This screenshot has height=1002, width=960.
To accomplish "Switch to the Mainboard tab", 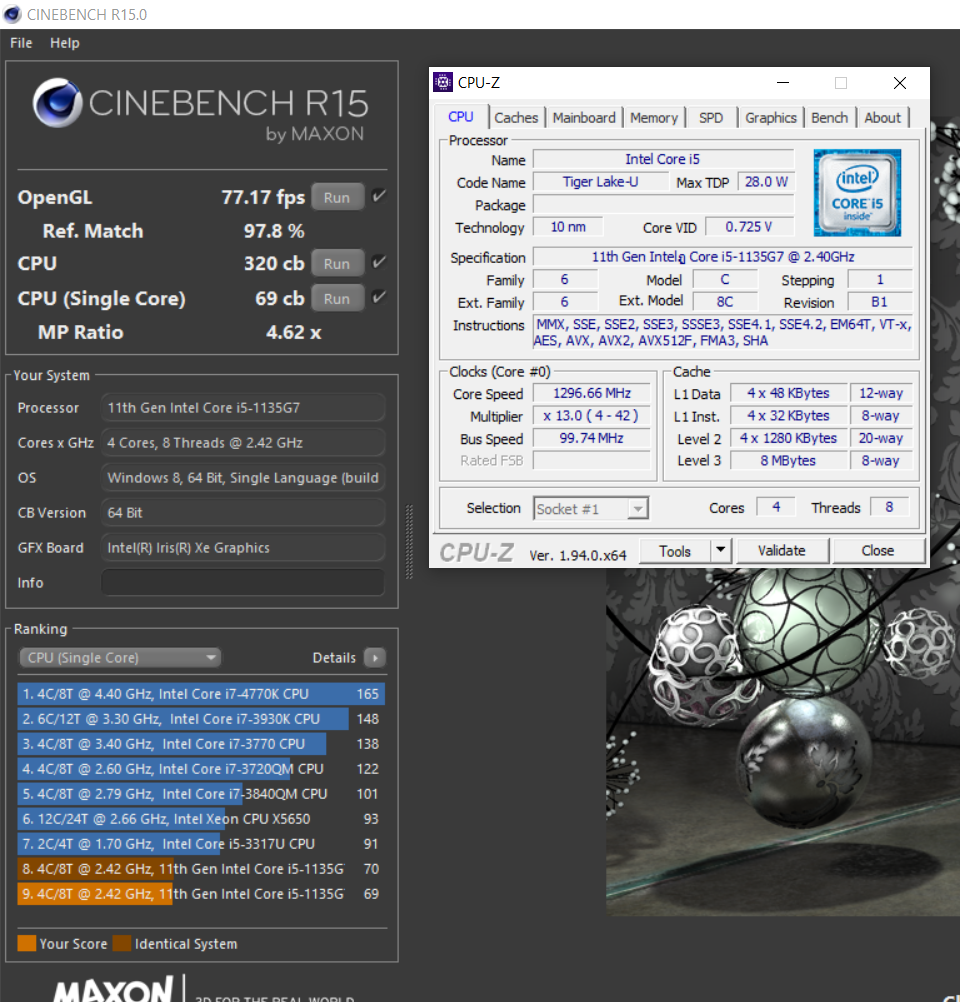I will [x=584, y=118].
